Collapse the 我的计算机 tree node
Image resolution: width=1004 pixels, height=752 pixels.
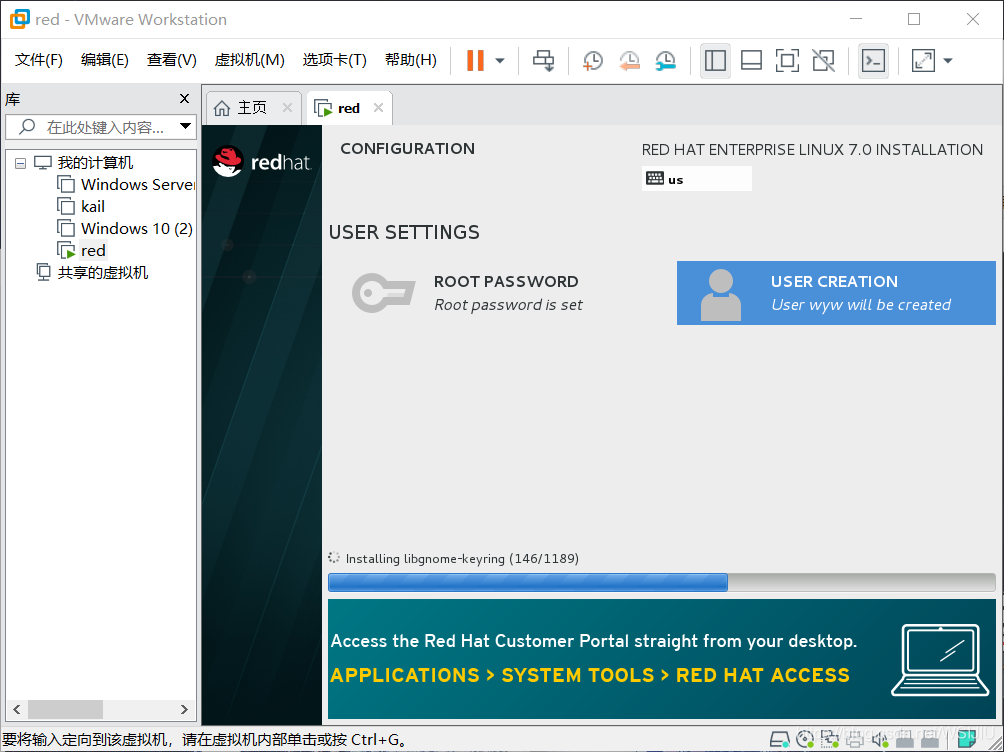point(20,163)
